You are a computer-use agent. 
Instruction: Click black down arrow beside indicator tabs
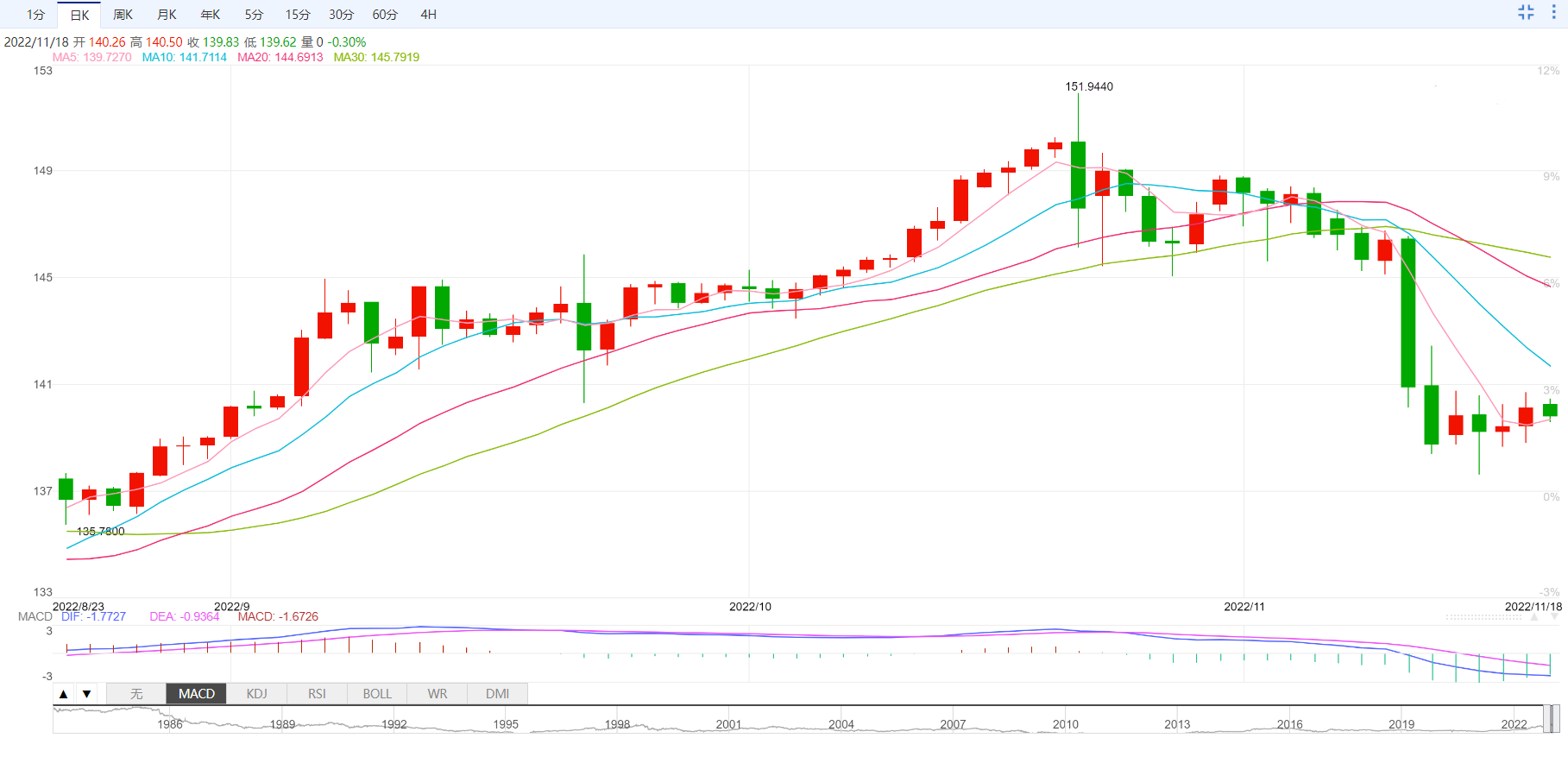pyautogui.click(x=86, y=694)
